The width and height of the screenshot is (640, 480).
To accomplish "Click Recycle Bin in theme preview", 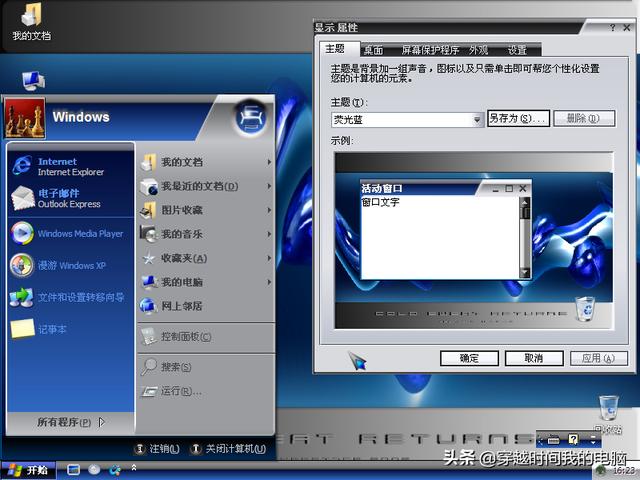I will tap(585, 309).
